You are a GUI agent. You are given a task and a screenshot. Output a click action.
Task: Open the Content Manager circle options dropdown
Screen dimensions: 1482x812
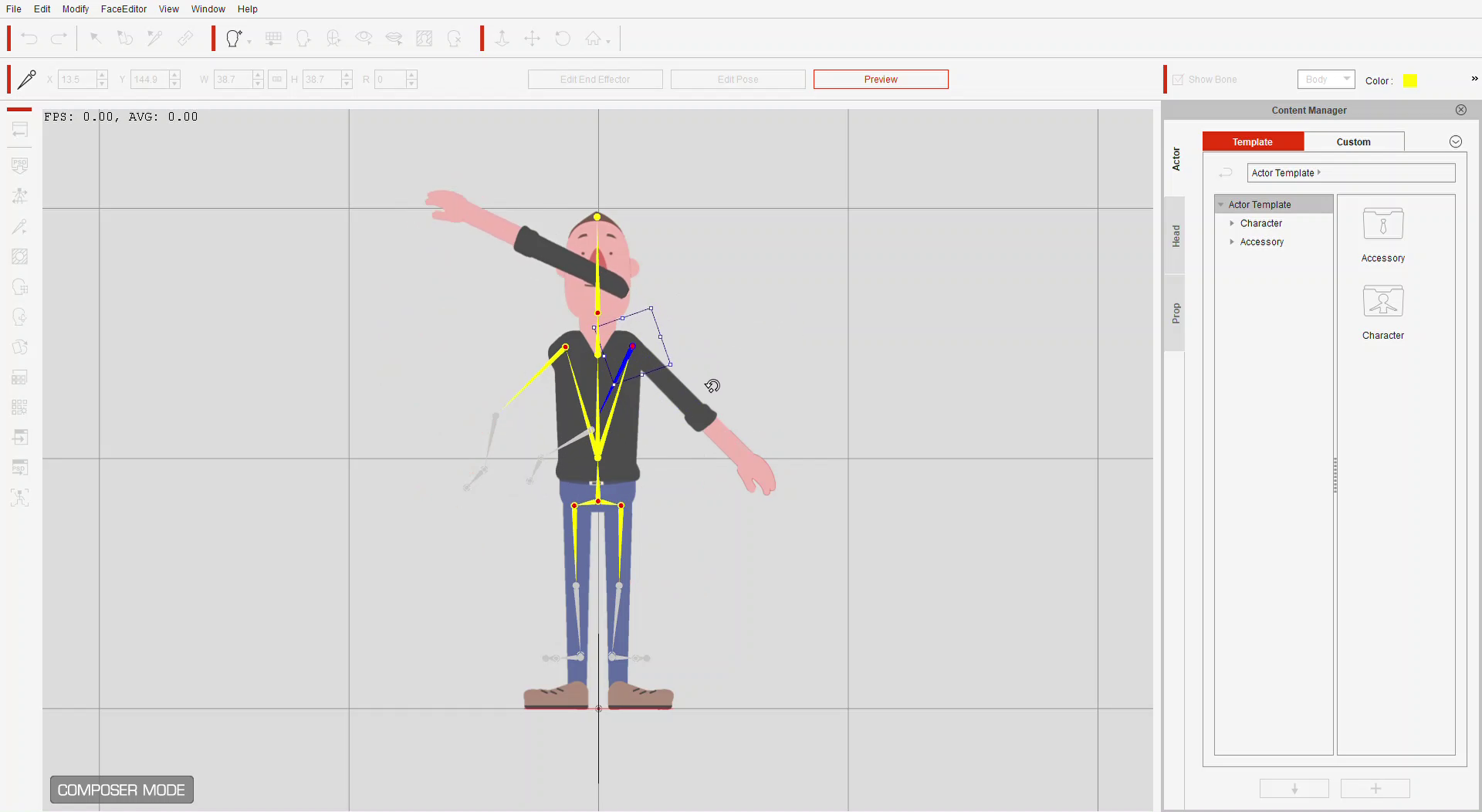click(1456, 141)
